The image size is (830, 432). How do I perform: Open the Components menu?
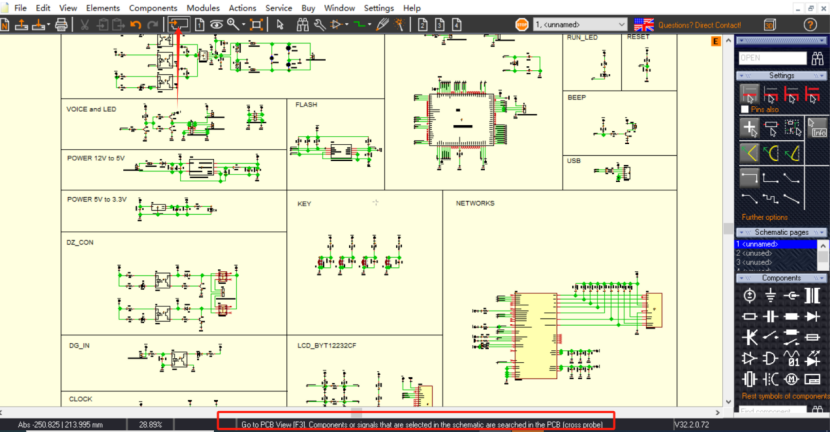coord(153,8)
